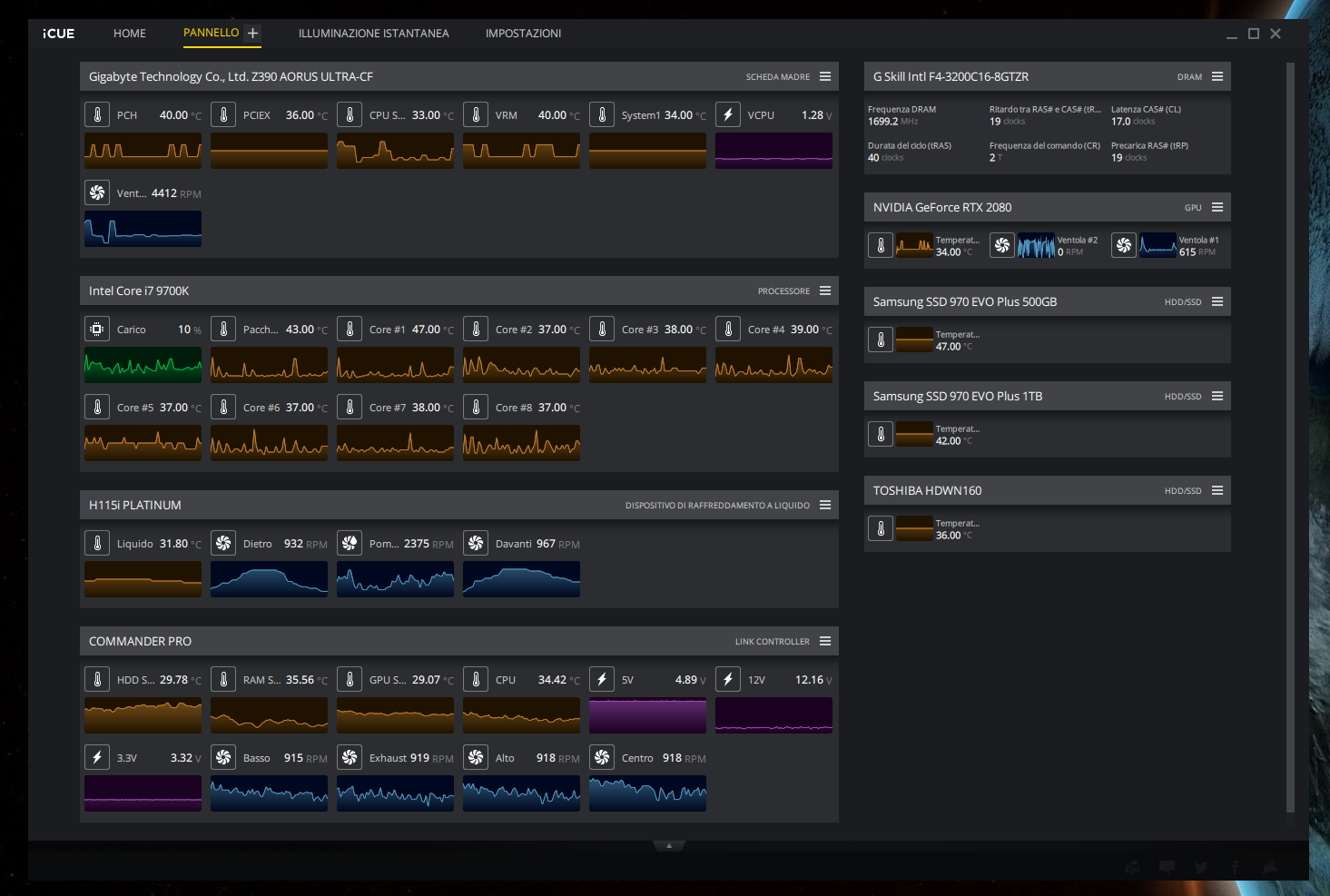
Task: Click the Exhaust fan icon
Action: coord(350,757)
